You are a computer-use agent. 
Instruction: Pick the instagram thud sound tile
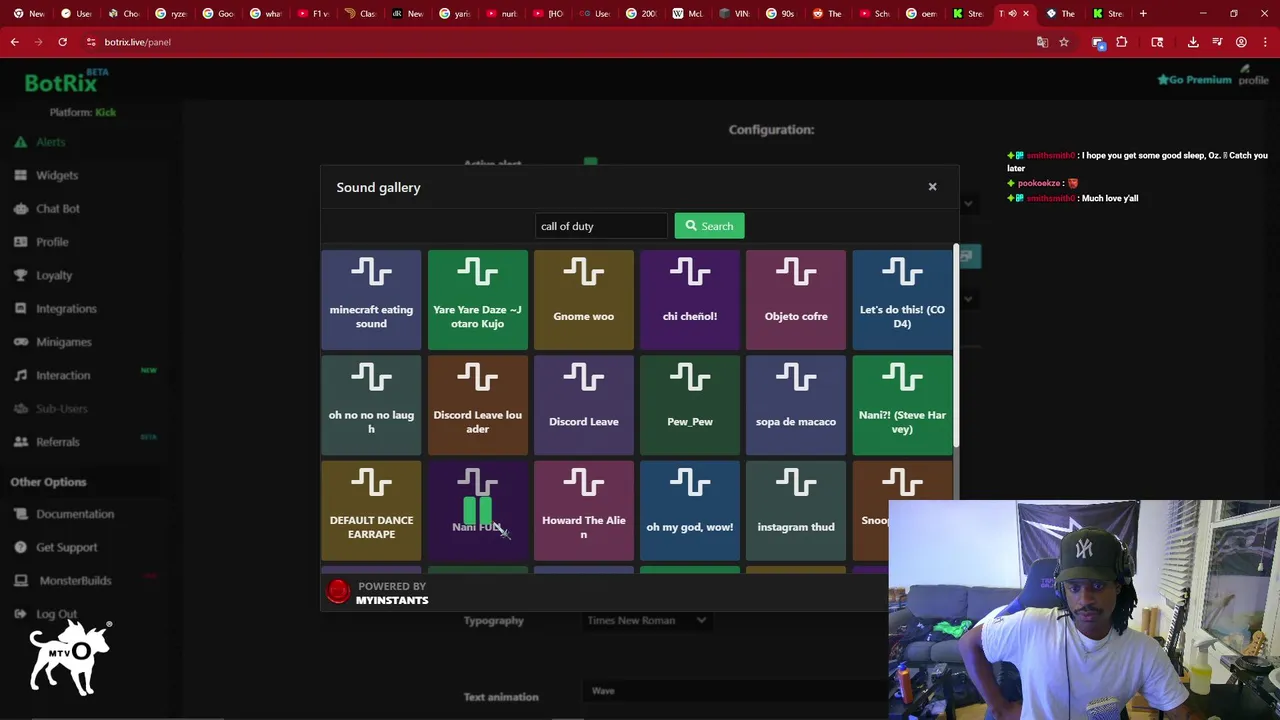pyautogui.click(x=795, y=510)
